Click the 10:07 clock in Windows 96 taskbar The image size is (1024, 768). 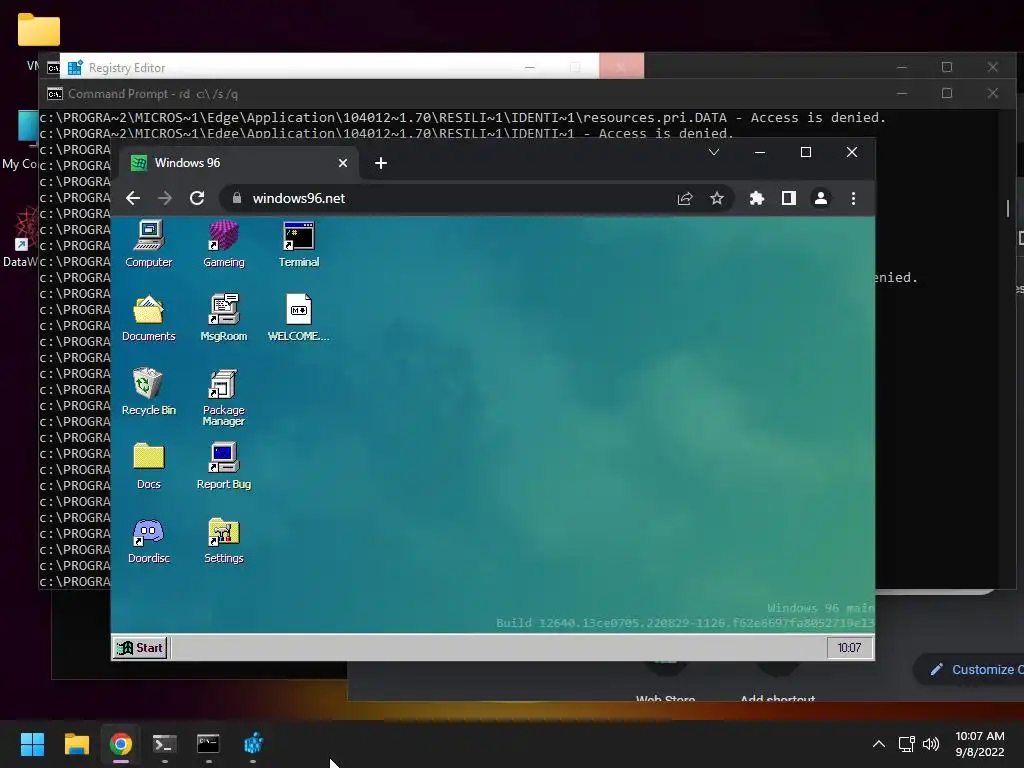[849, 648]
